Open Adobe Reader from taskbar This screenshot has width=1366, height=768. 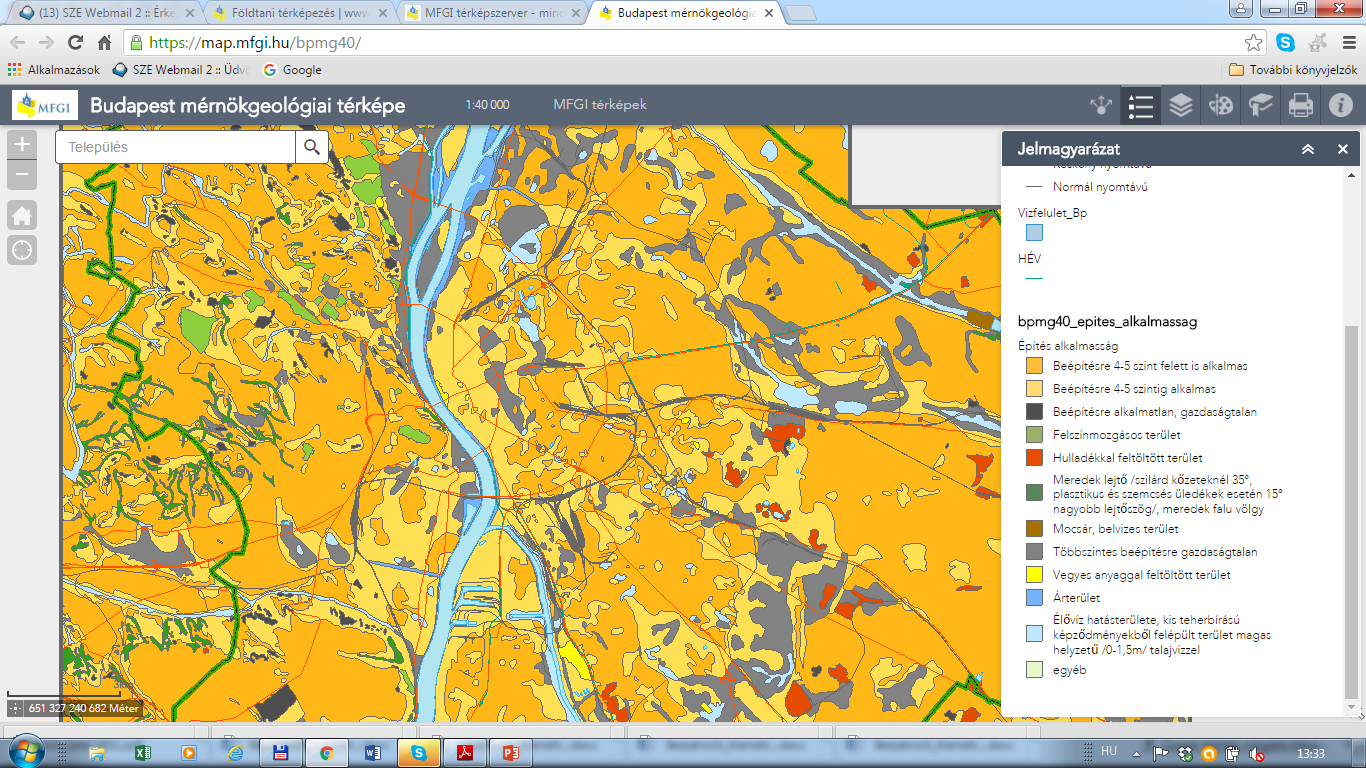click(x=466, y=752)
